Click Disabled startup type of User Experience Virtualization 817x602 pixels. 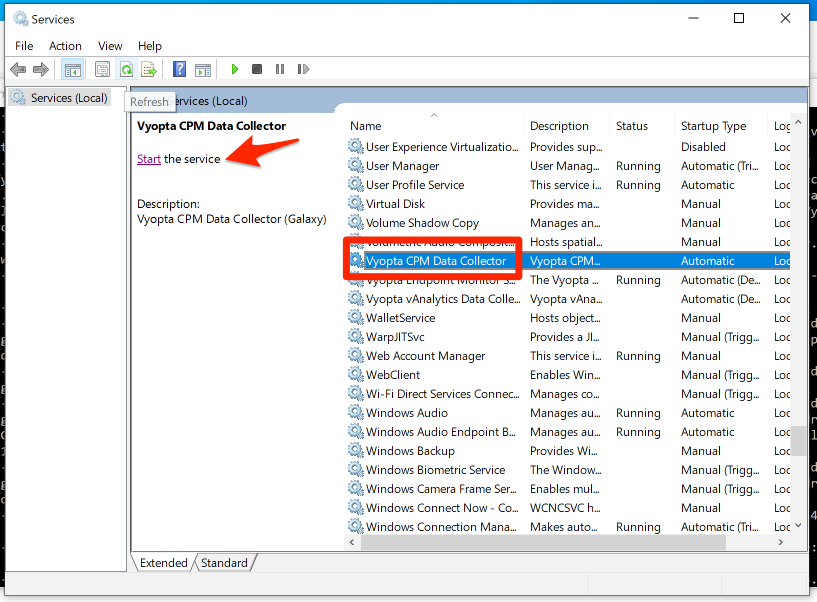coord(703,147)
